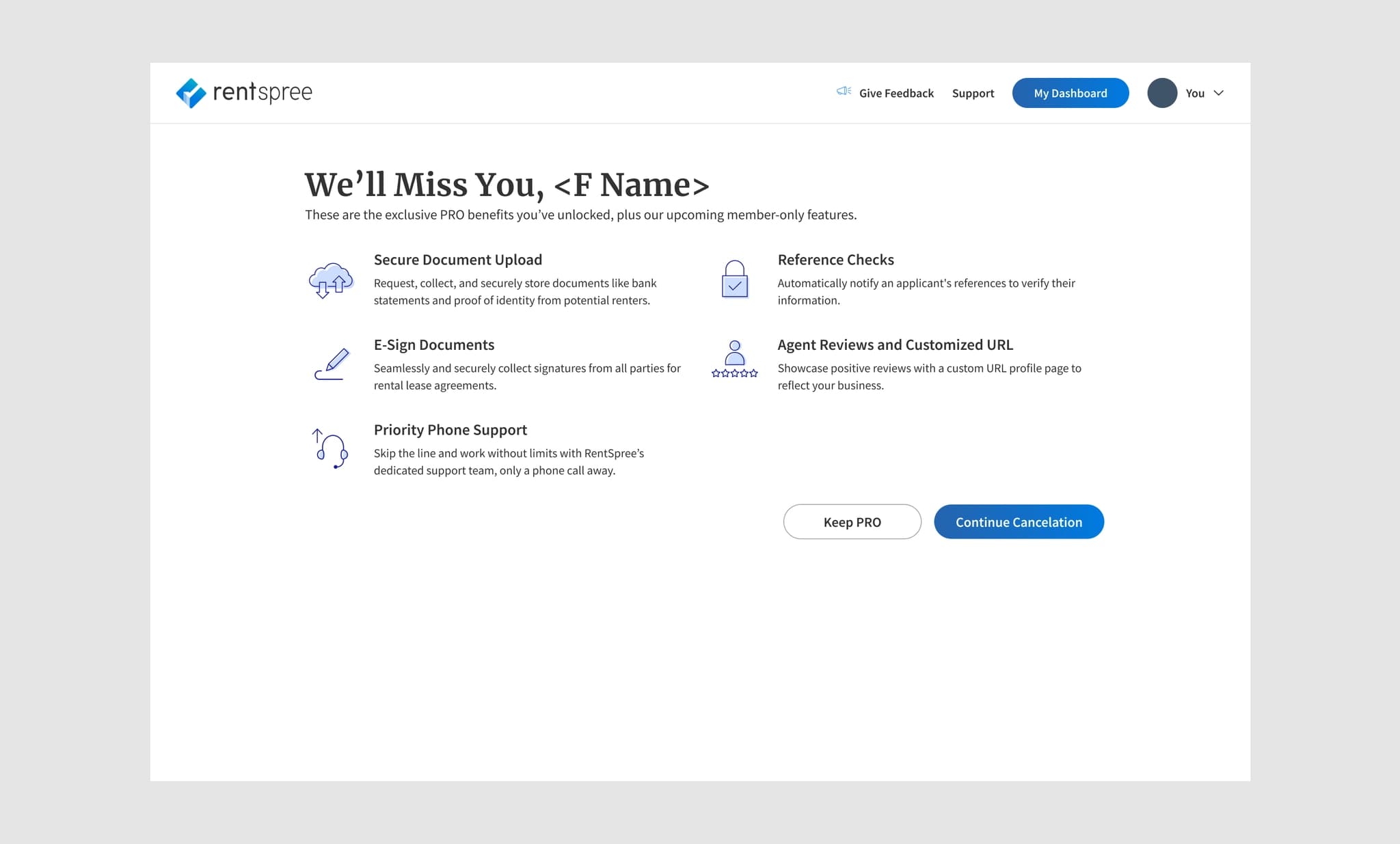Click the description about collecting signatures
The height and width of the screenshot is (844, 1400).
click(527, 377)
